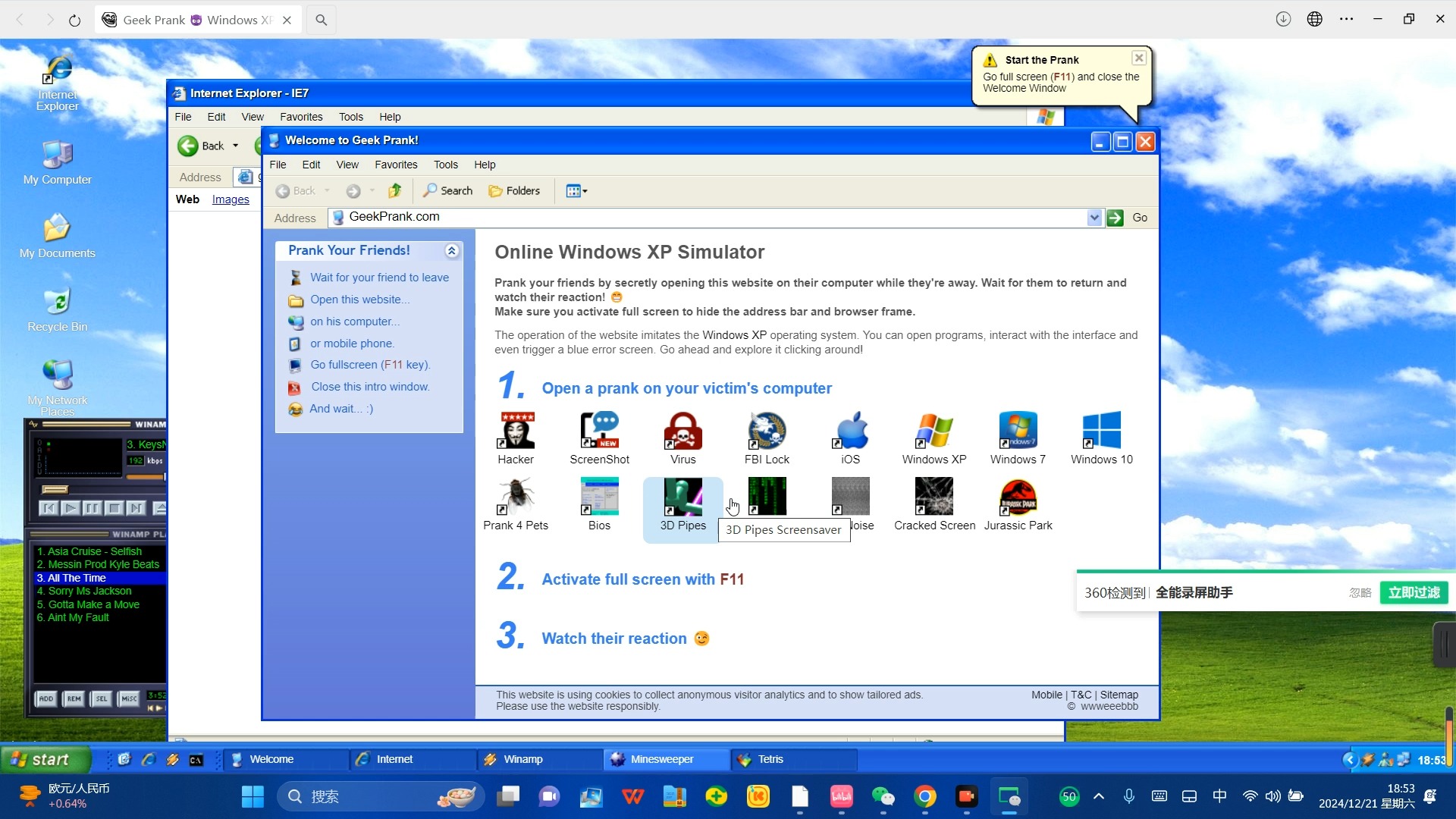Click the Winamp lightning quick launch icon

173,760
